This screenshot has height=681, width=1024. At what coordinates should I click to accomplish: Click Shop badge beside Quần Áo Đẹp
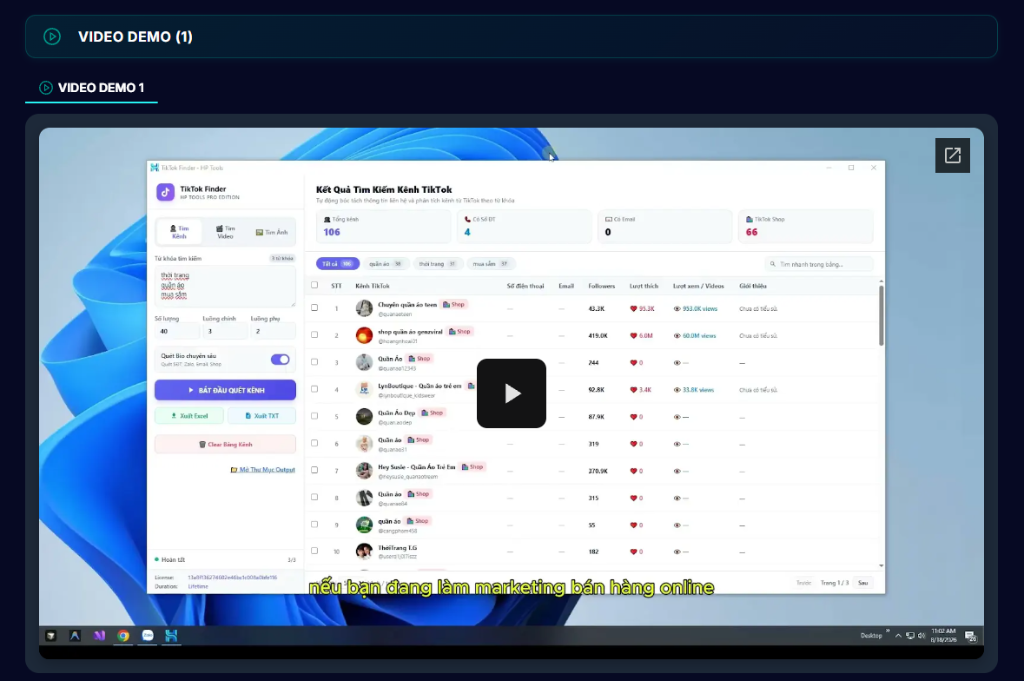tap(432, 413)
